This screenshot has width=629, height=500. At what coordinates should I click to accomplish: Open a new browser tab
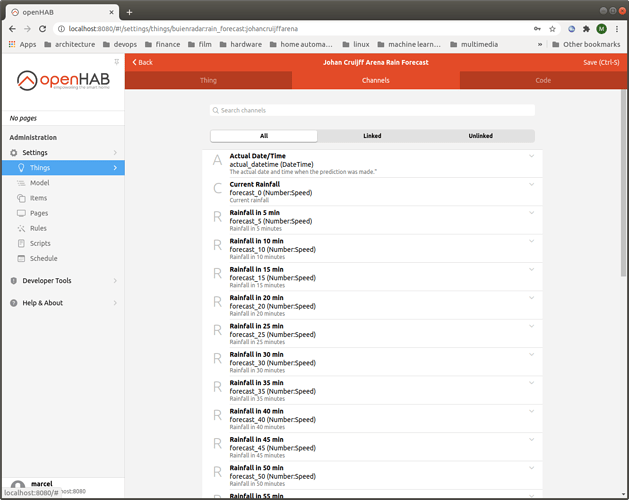pyautogui.click(x=129, y=12)
